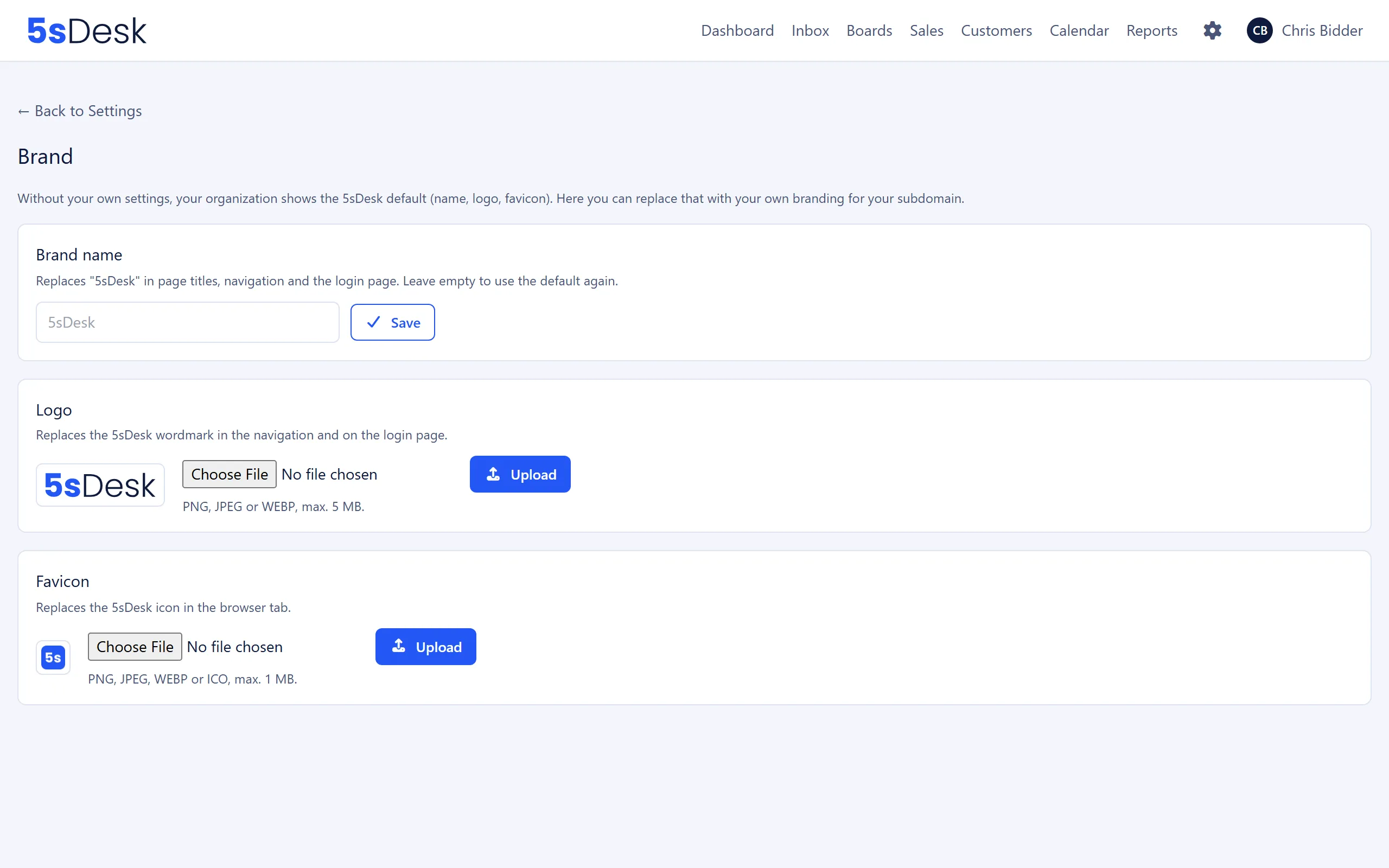Upload the favicon file
The image size is (1389, 868).
coord(426,647)
